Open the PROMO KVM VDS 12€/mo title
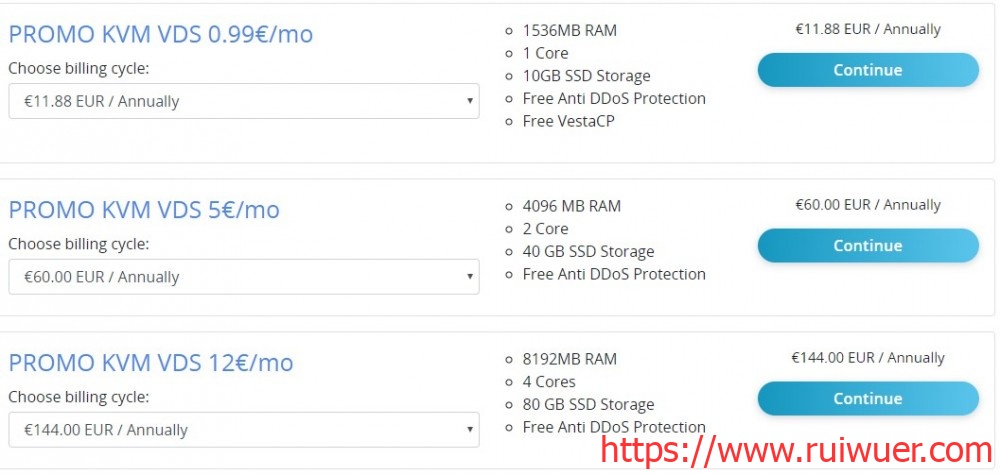1000x475 pixels. tap(151, 362)
